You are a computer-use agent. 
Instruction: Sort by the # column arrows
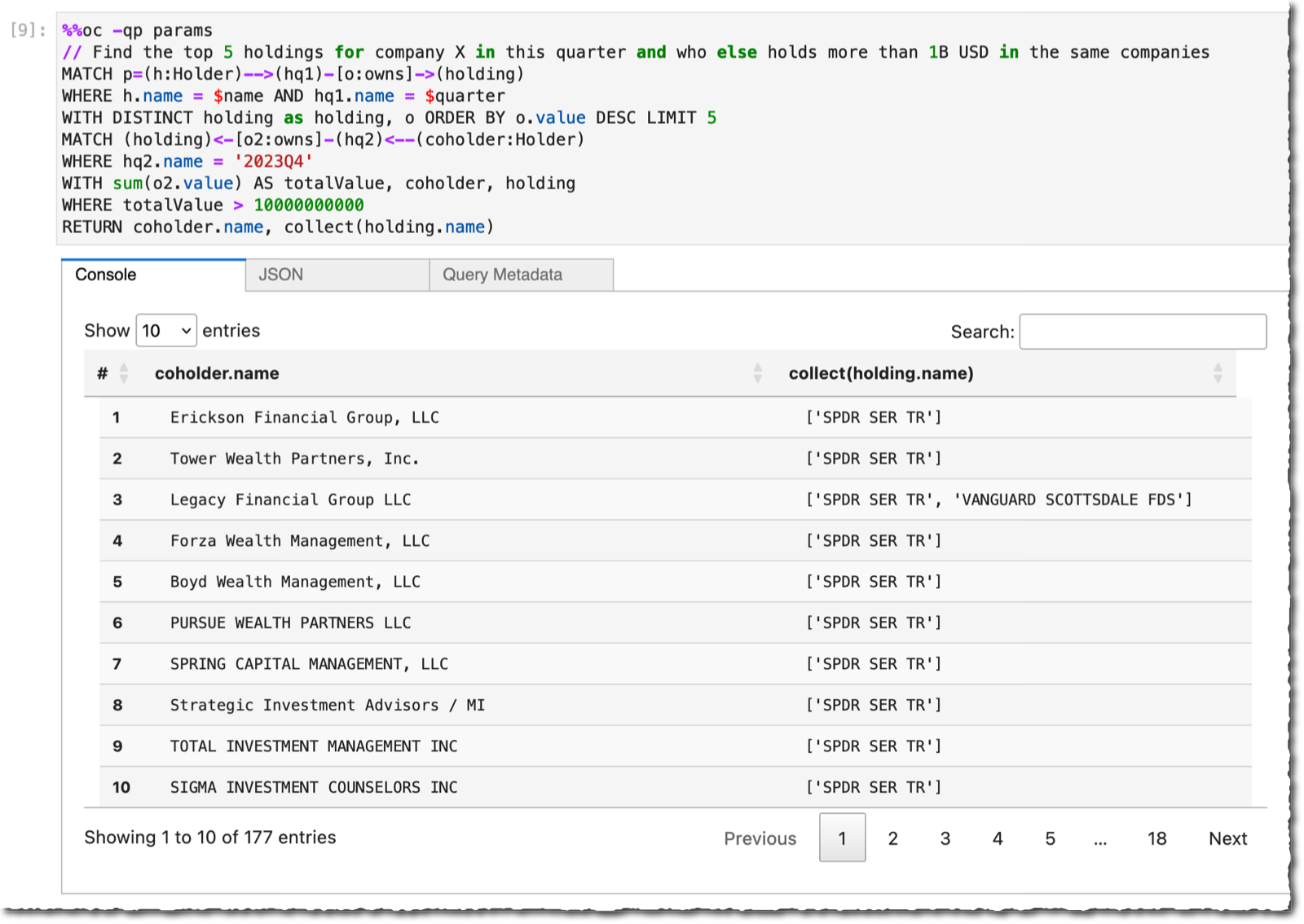124,373
